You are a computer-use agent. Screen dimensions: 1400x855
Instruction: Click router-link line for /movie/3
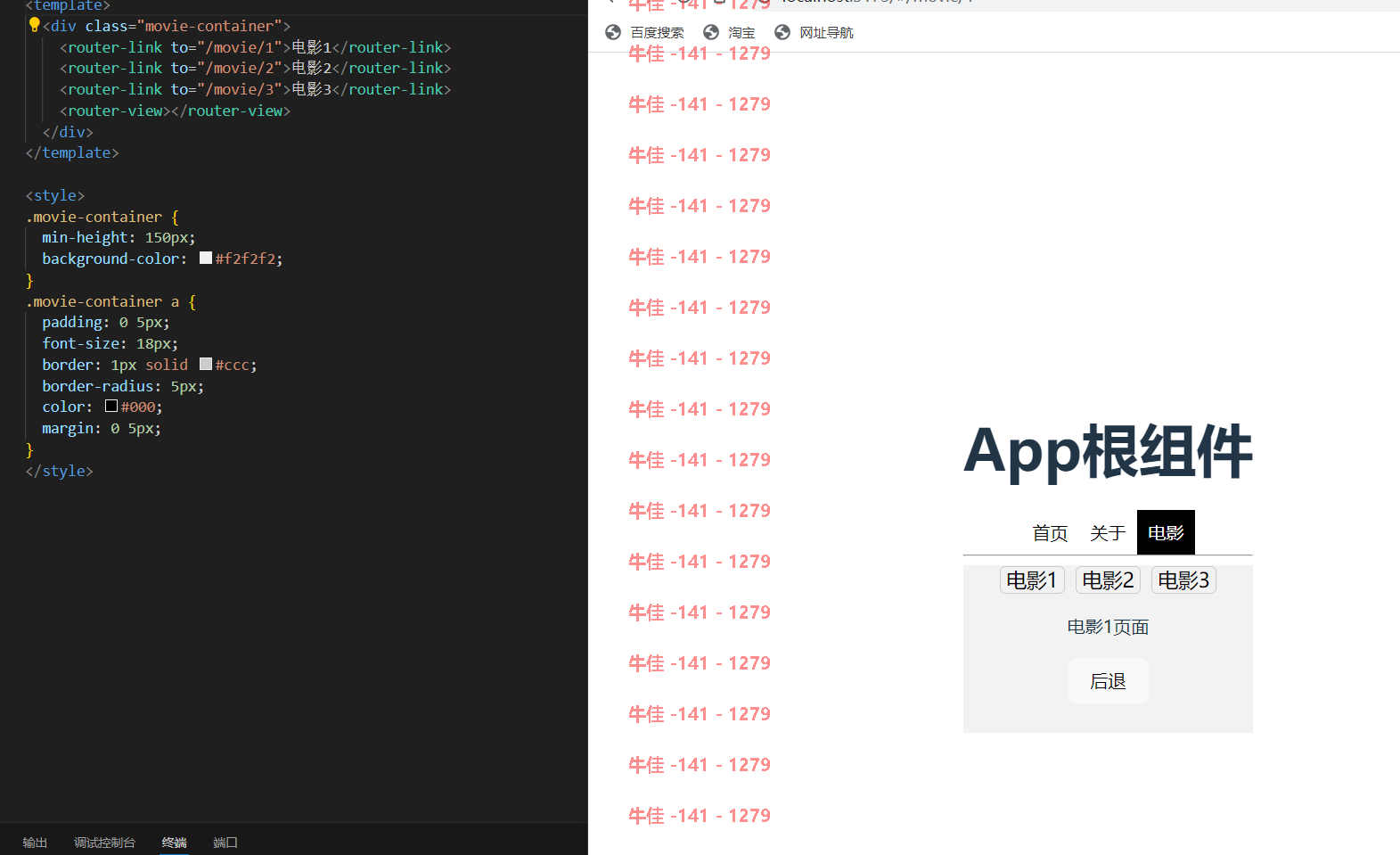[x=255, y=89]
